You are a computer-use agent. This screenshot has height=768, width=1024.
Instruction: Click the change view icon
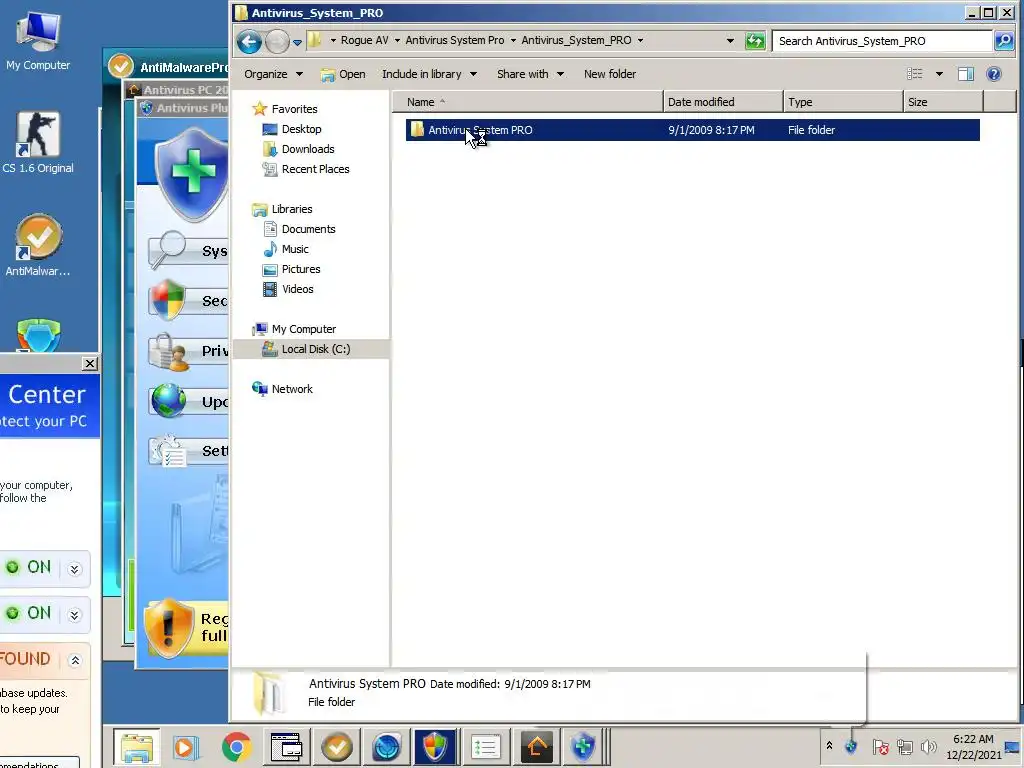pos(915,74)
